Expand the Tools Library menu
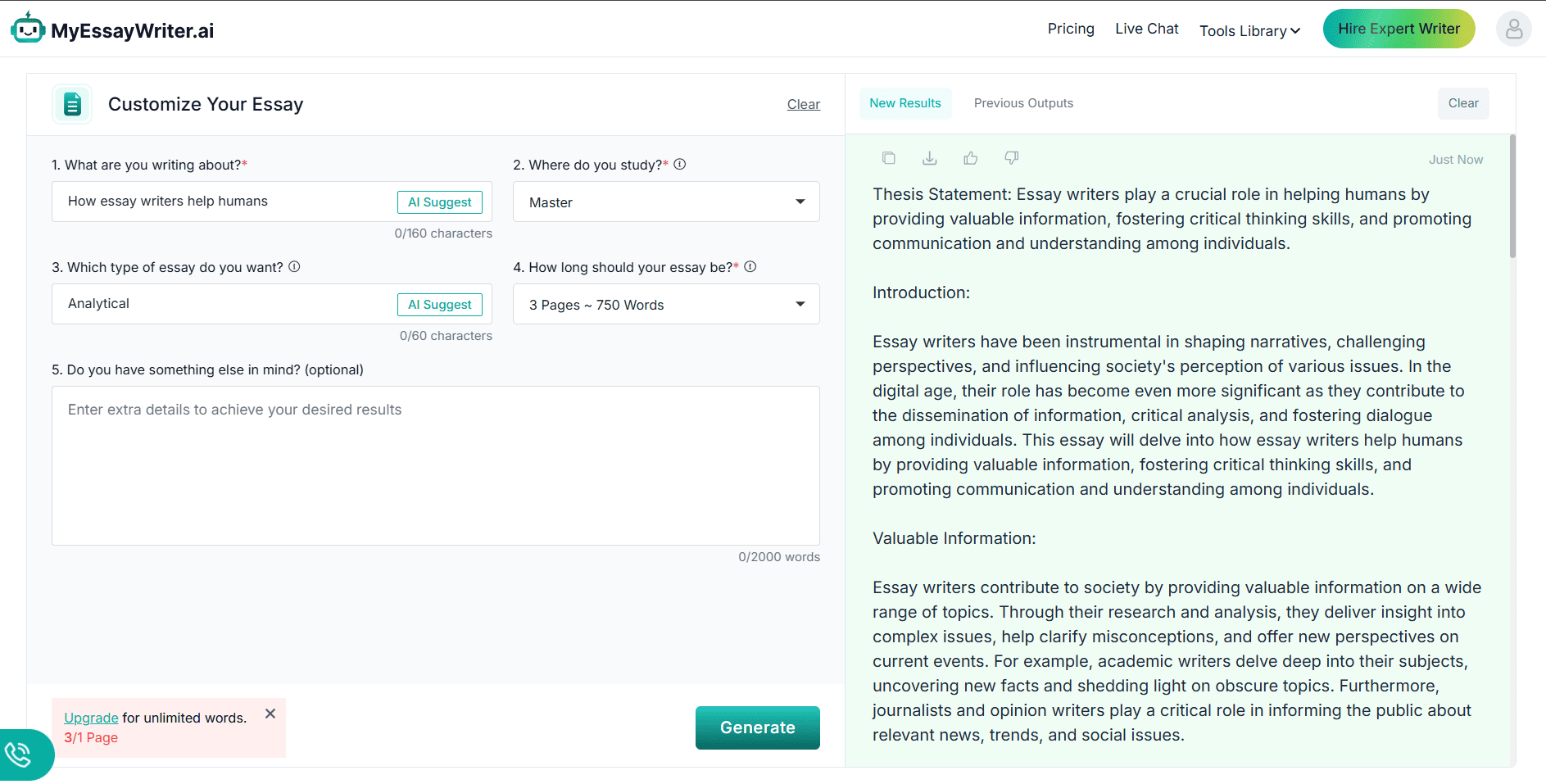 [x=1249, y=30]
